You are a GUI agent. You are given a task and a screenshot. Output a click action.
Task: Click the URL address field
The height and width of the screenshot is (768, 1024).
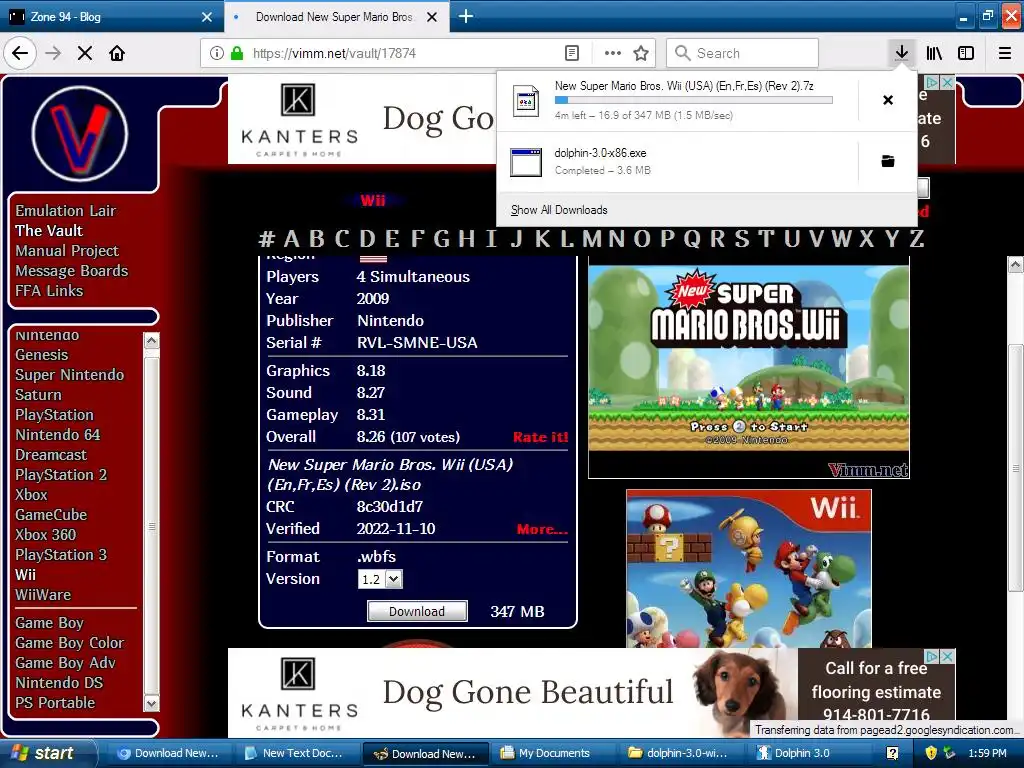[x=405, y=53]
